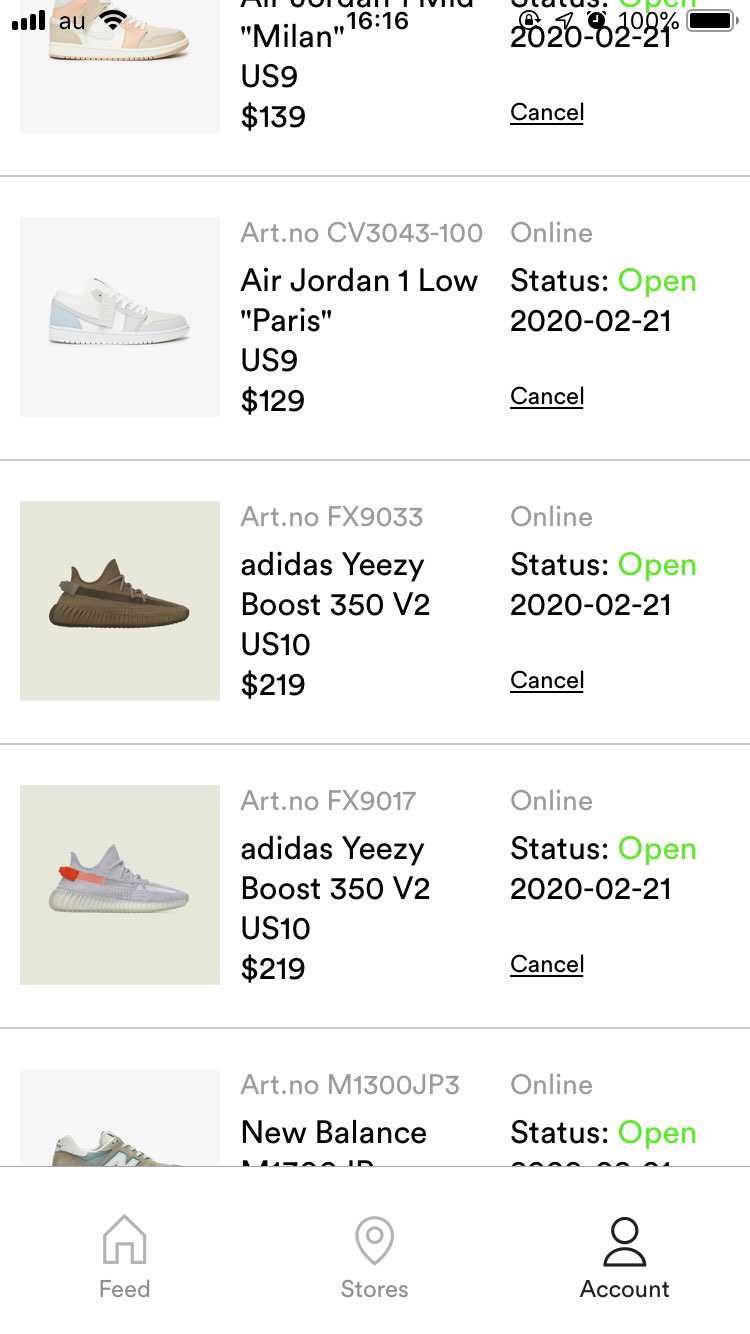Cancel the Air Jordan 1 Low Paris order

click(x=547, y=396)
